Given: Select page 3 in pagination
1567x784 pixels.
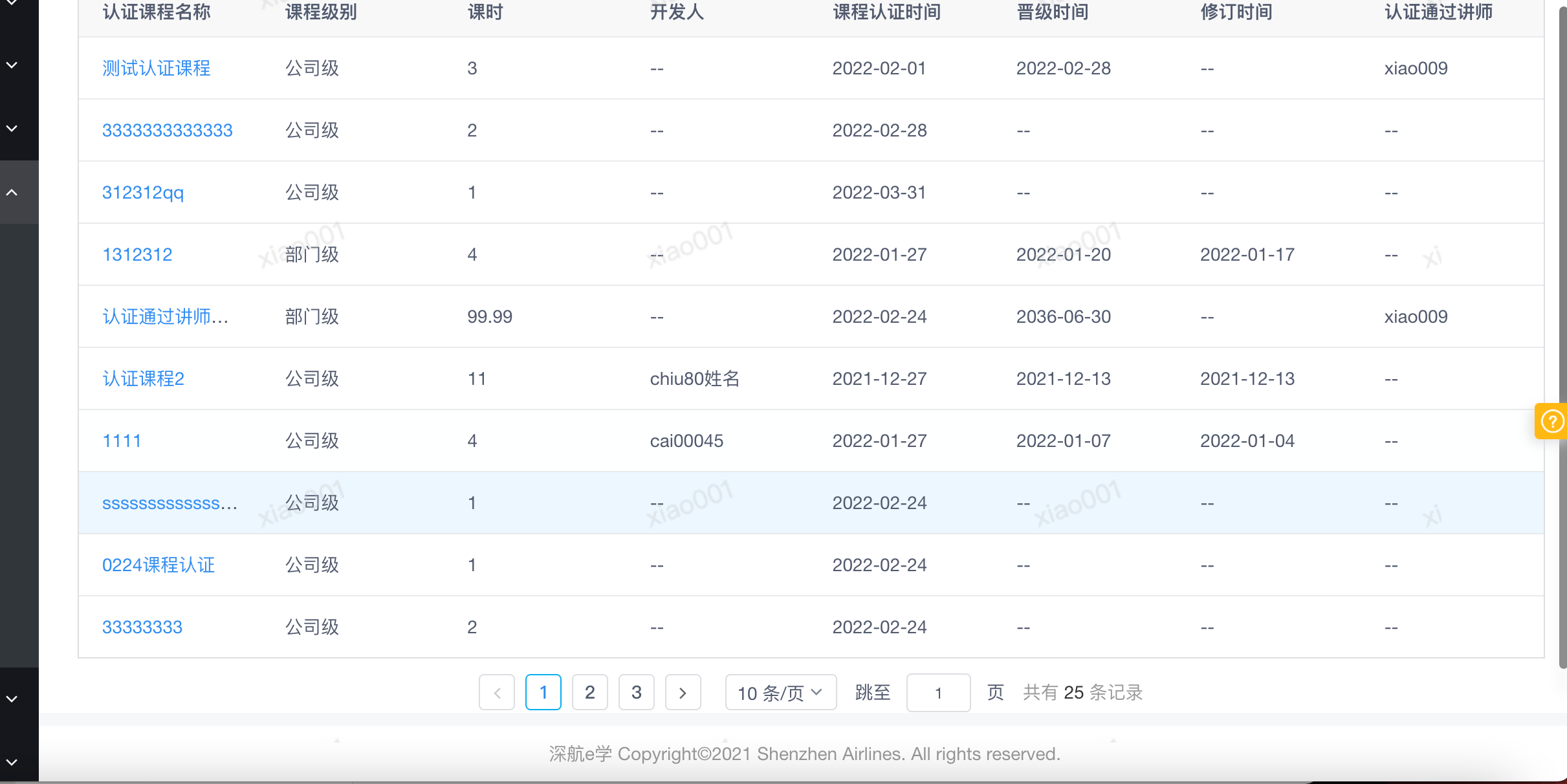Looking at the screenshot, I should 636,693.
